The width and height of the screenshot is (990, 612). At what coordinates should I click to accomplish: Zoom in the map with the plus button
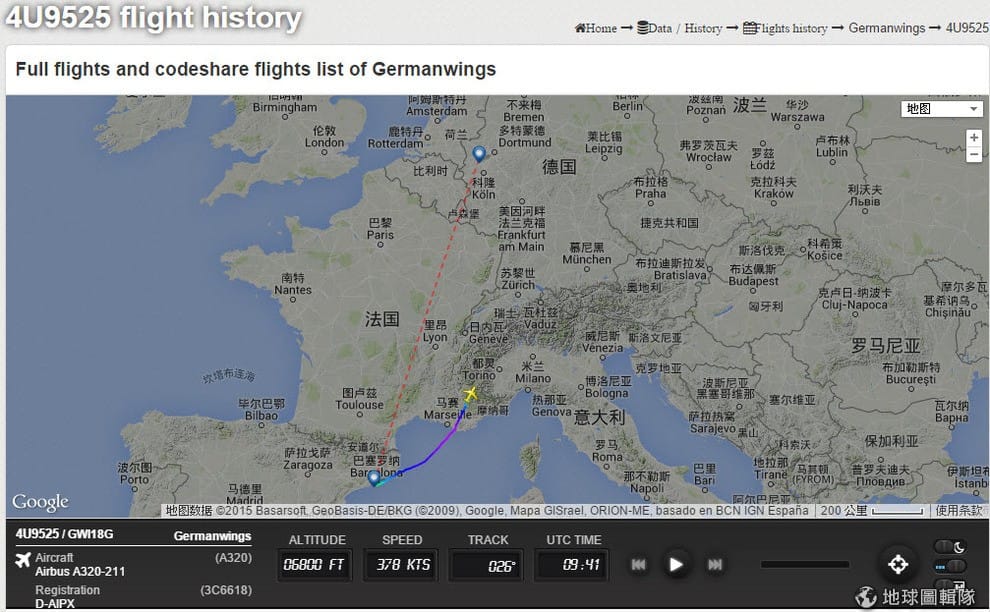tap(974, 137)
